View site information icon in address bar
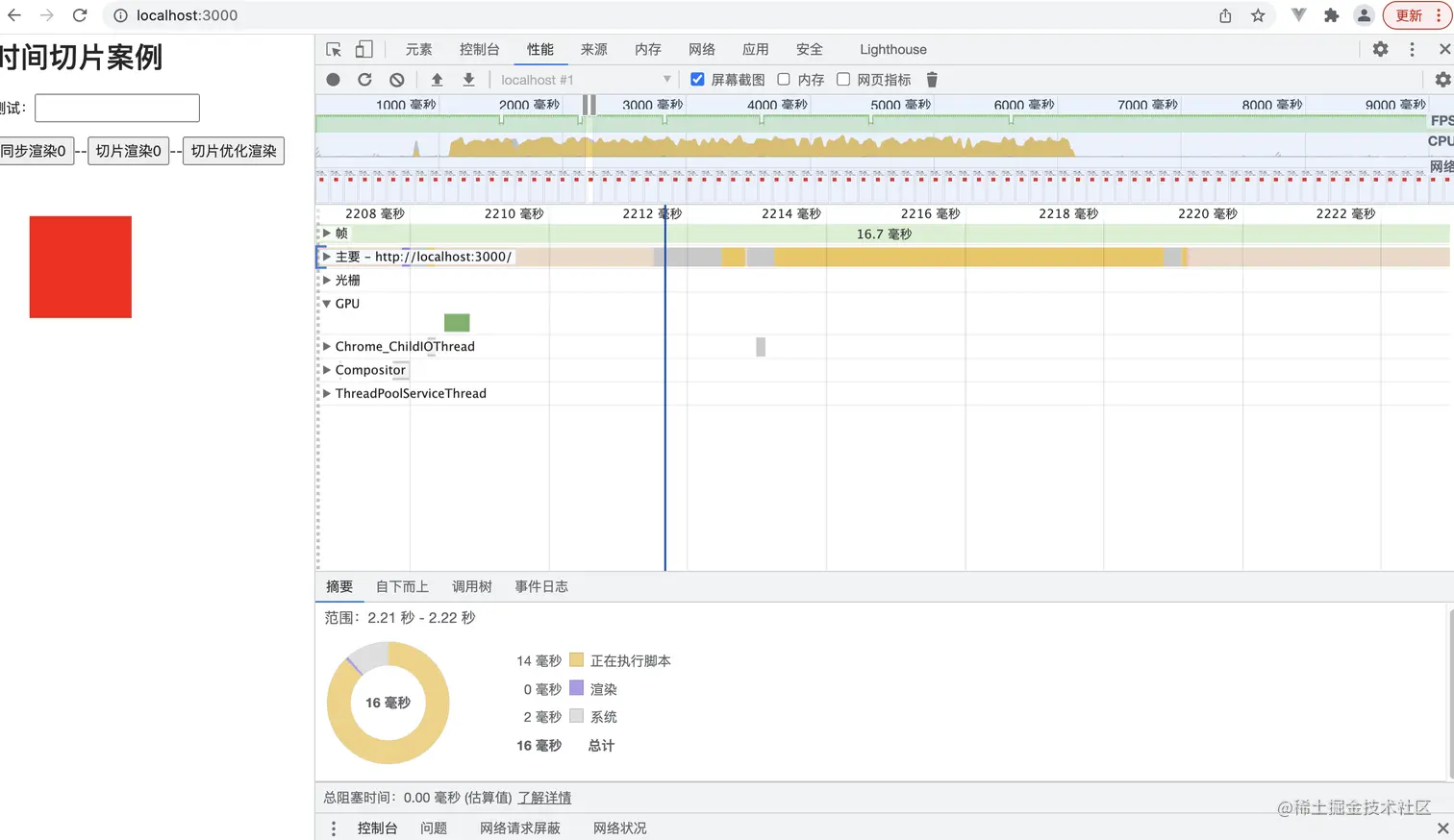 [120, 15]
